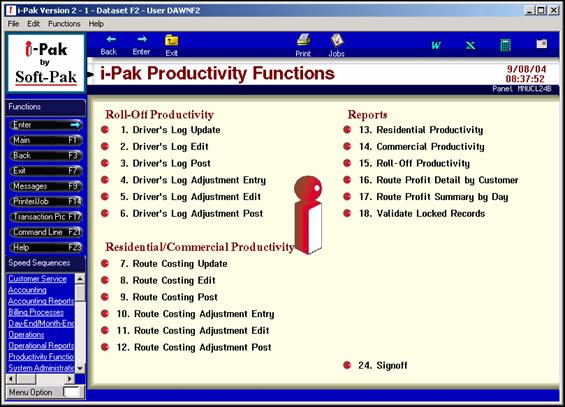Click the Exit folder toolbar icon
This screenshot has width=565, height=407.
point(172,41)
